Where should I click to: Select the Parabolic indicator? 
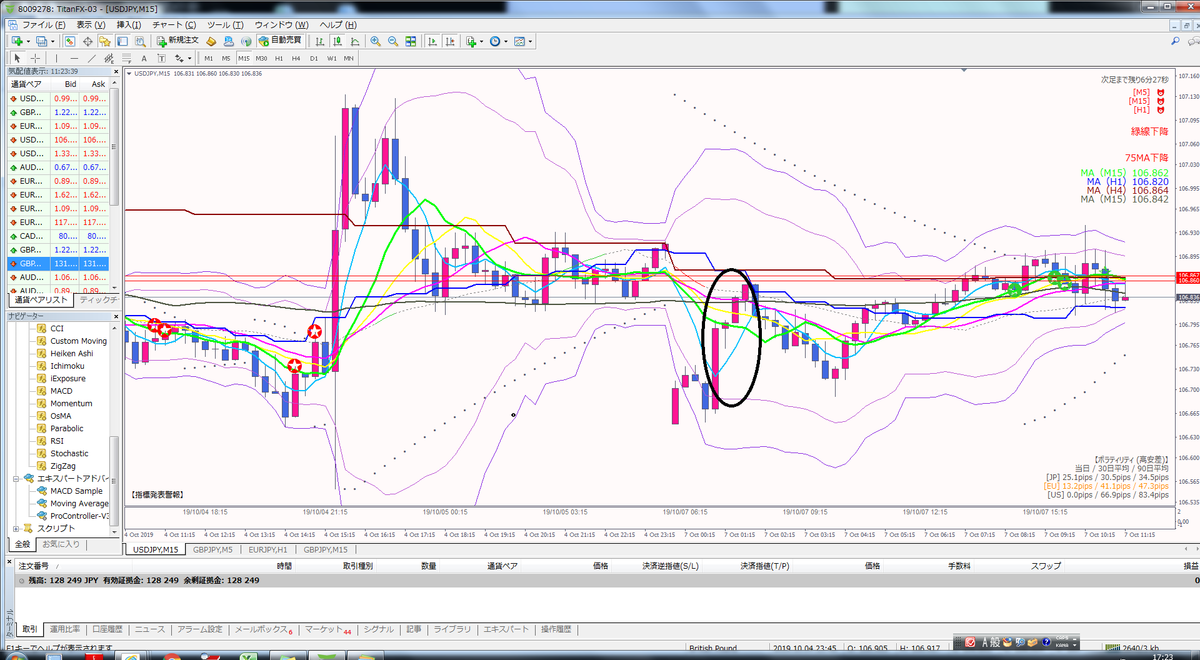click(x=67, y=428)
